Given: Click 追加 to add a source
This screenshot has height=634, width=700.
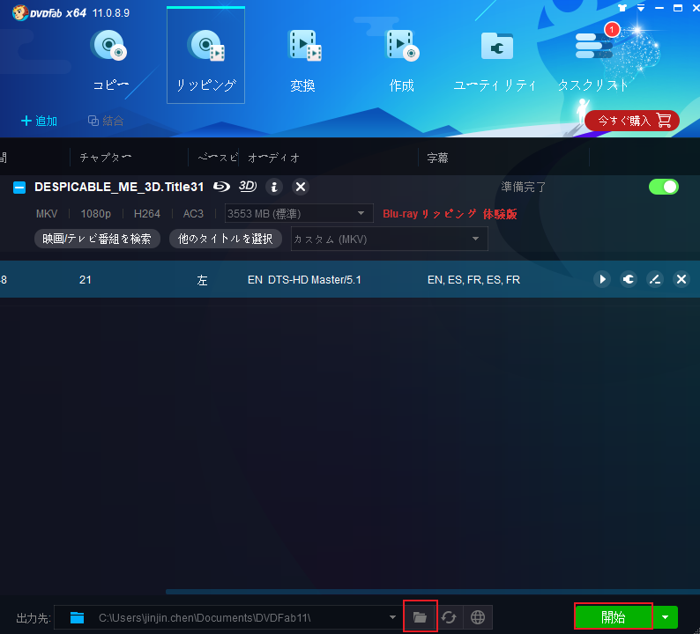Looking at the screenshot, I should point(39,121).
